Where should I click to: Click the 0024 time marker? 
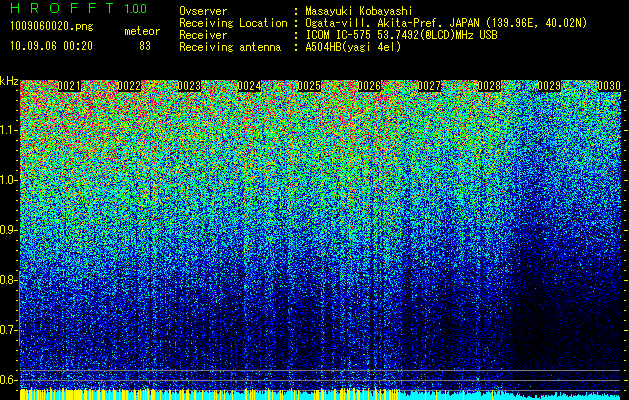coord(250,86)
